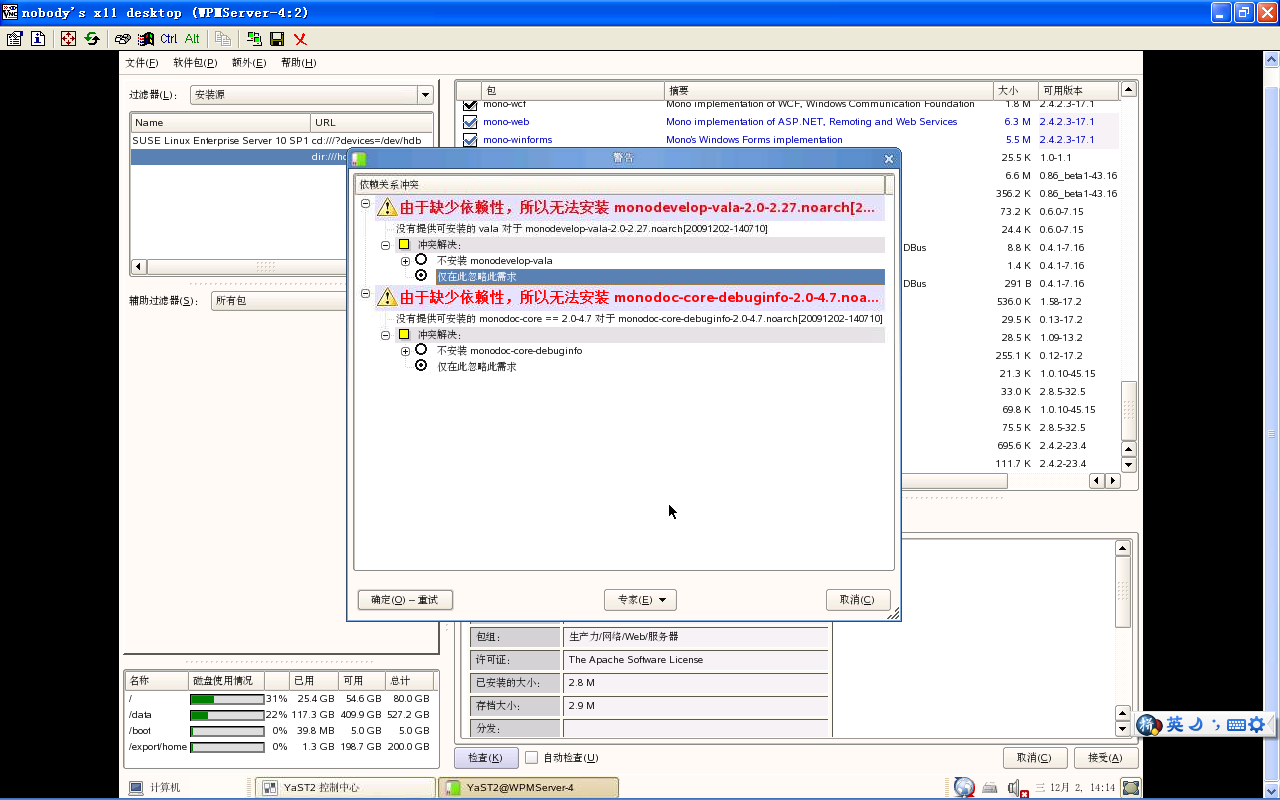Screen dimensions: 1280x800
Task: Click 接受 button in main window
Action: 1105,758
